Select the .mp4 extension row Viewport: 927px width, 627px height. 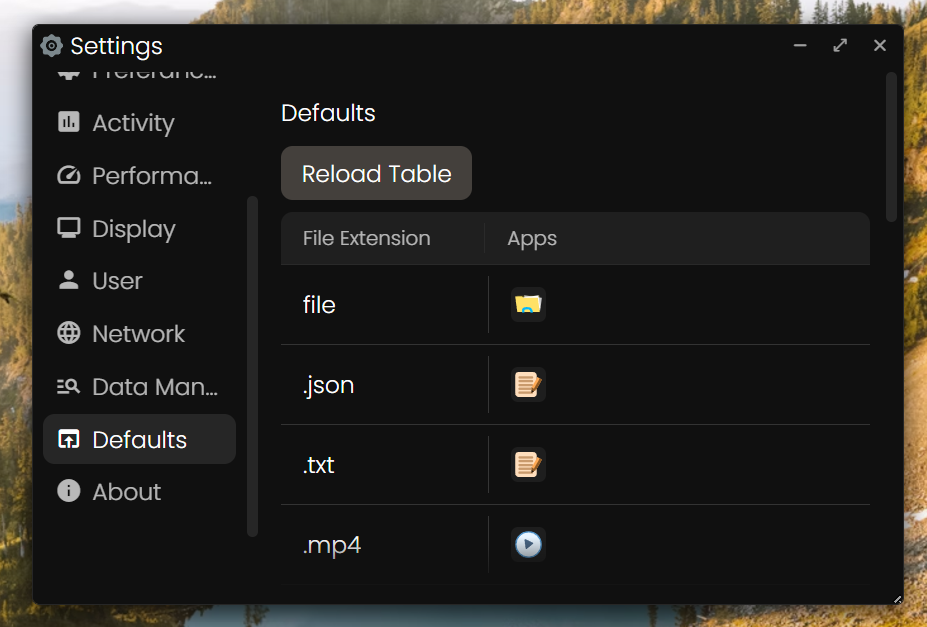[332, 546]
